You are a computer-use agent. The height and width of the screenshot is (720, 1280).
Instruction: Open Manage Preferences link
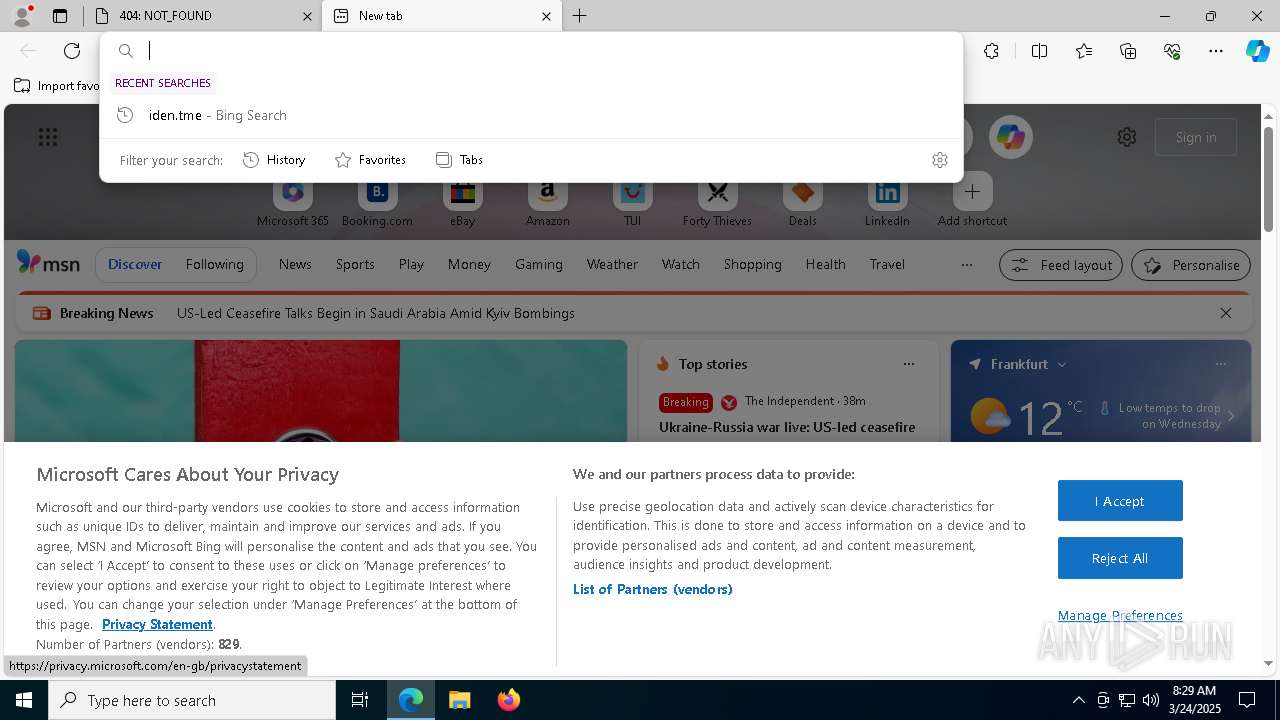pyautogui.click(x=1120, y=615)
